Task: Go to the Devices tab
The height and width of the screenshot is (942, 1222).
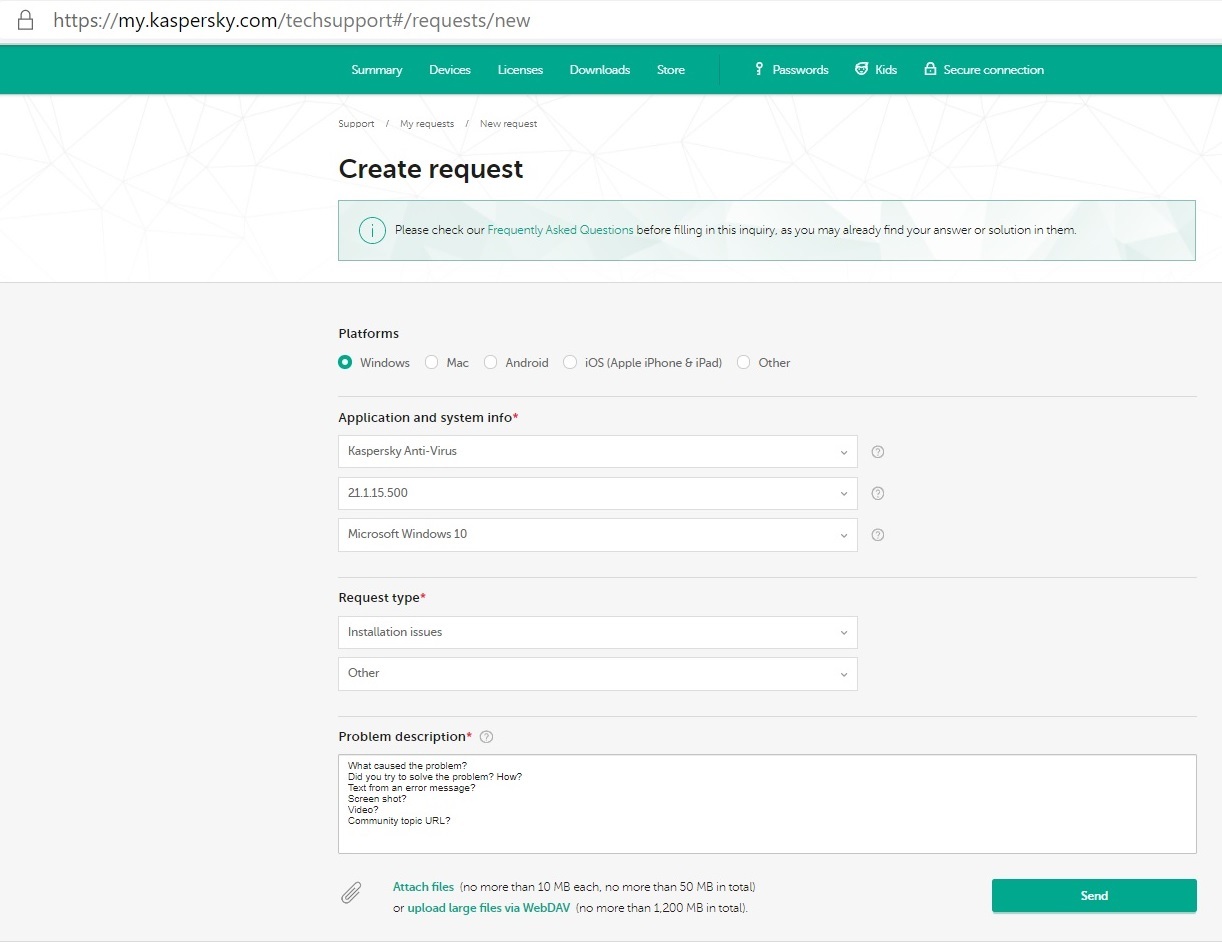Action: (450, 70)
